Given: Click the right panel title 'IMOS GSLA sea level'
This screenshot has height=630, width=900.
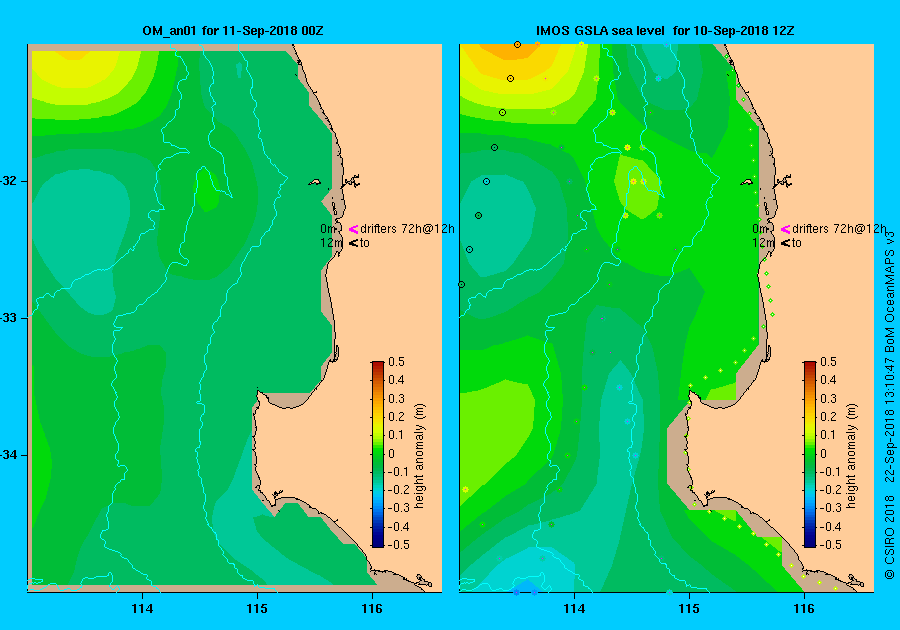Looking at the screenshot, I should coord(600,31).
